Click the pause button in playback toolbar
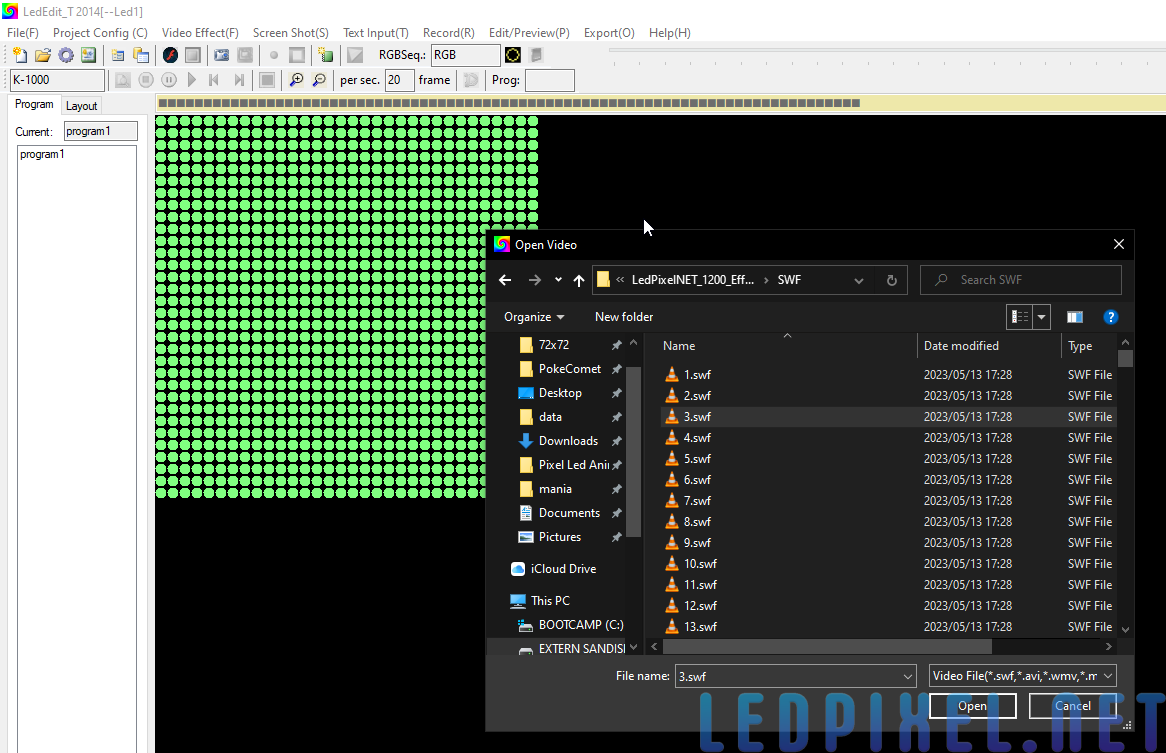This screenshot has height=753, width=1166. [169, 80]
